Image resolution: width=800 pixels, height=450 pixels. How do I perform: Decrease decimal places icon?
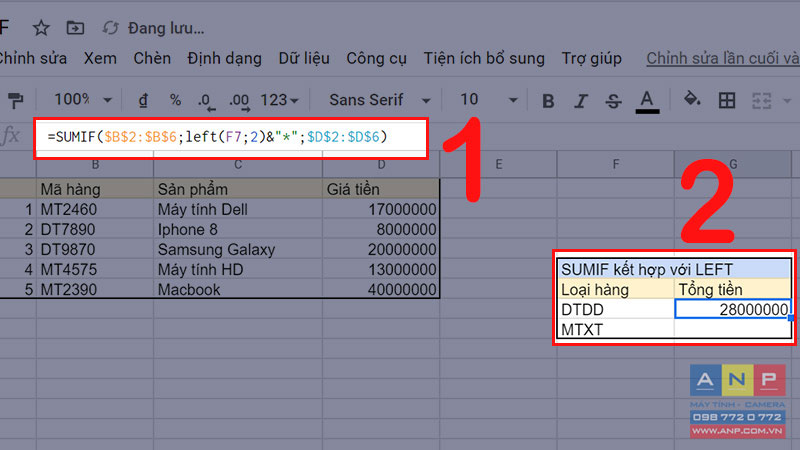(x=206, y=101)
